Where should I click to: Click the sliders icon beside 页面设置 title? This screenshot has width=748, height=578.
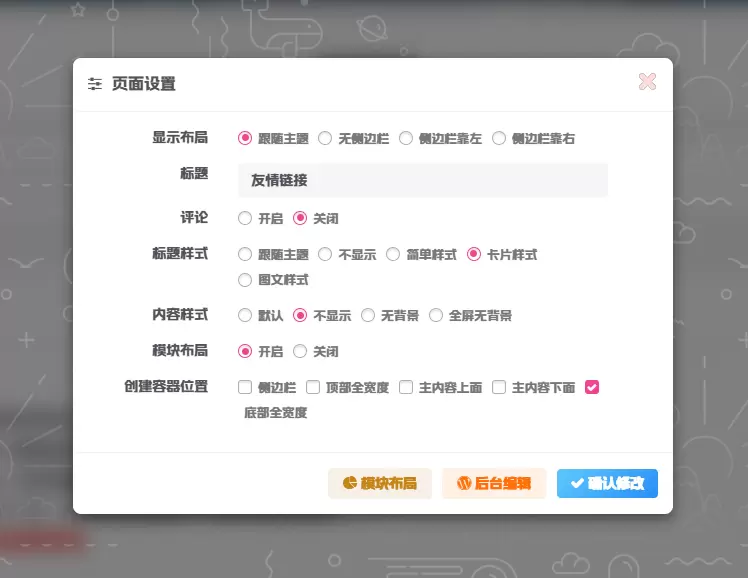click(95, 84)
